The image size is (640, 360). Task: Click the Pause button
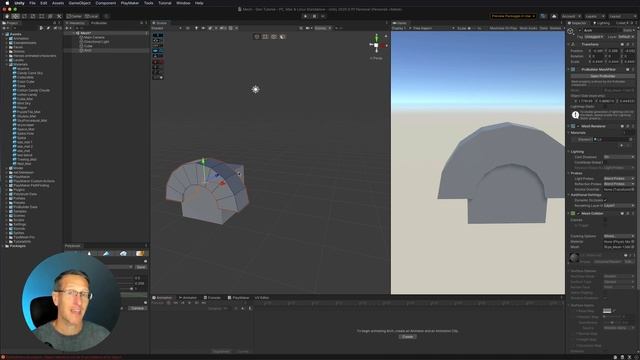[x=314, y=16]
